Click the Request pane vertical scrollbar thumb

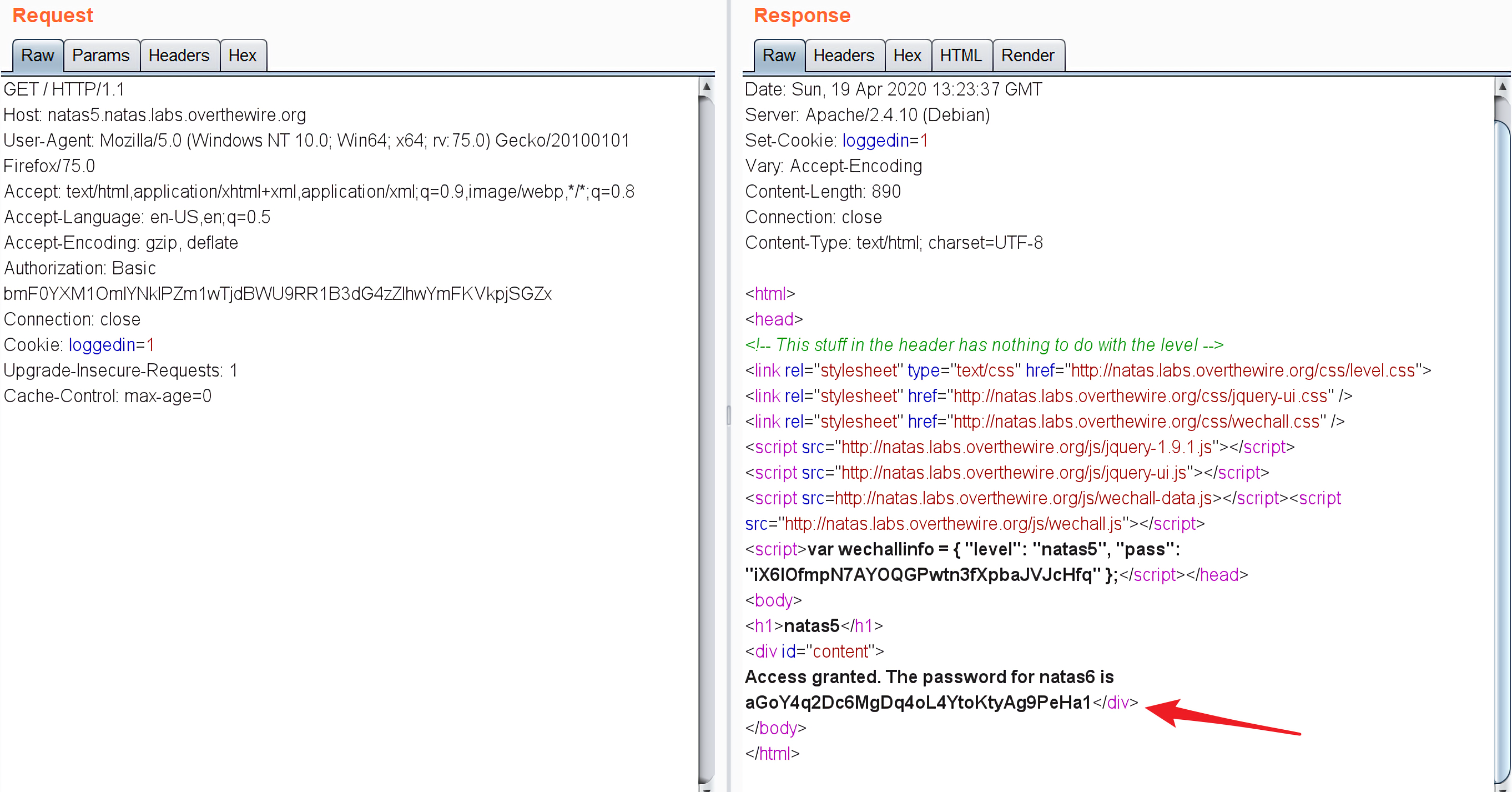(x=707, y=440)
